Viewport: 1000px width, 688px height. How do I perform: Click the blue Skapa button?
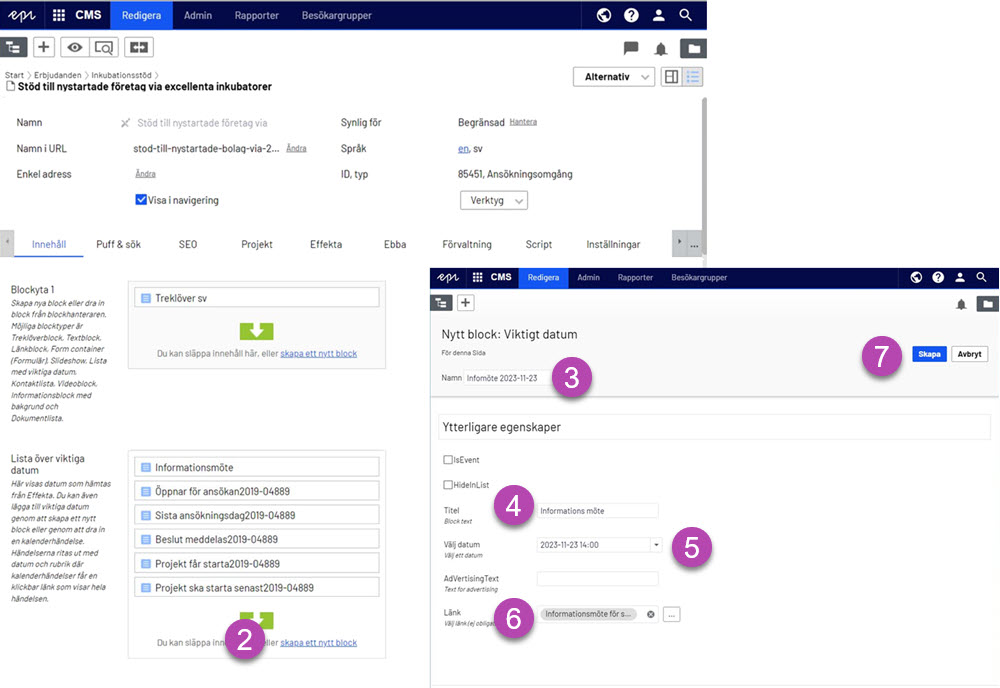pyautogui.click(x=929, y=354)
